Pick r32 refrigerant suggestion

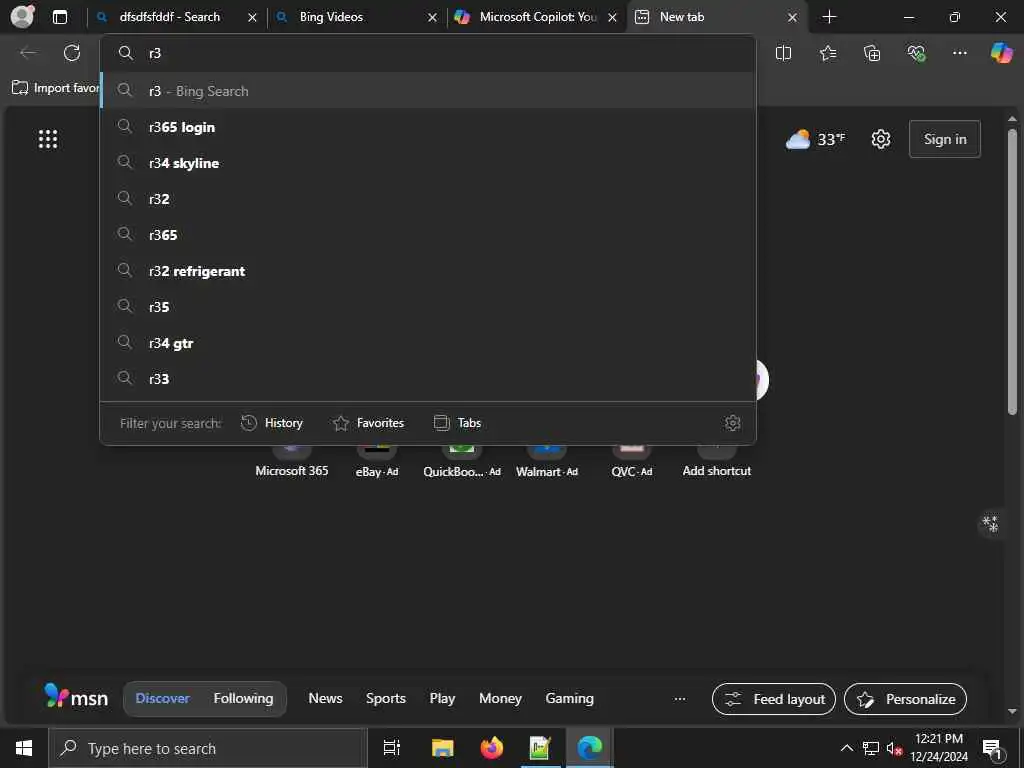click(428, 271)
